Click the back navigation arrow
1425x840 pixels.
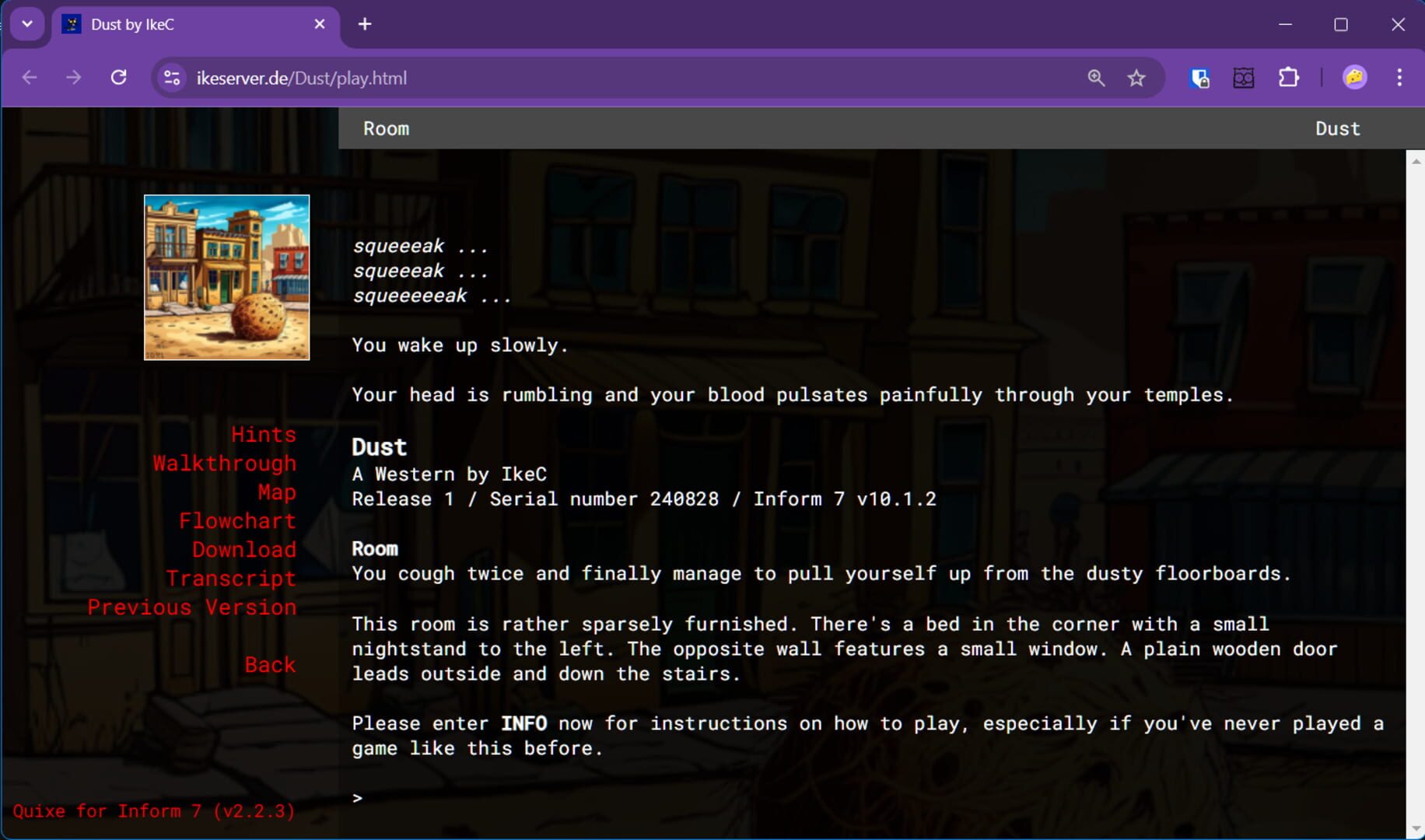(29, 78)
